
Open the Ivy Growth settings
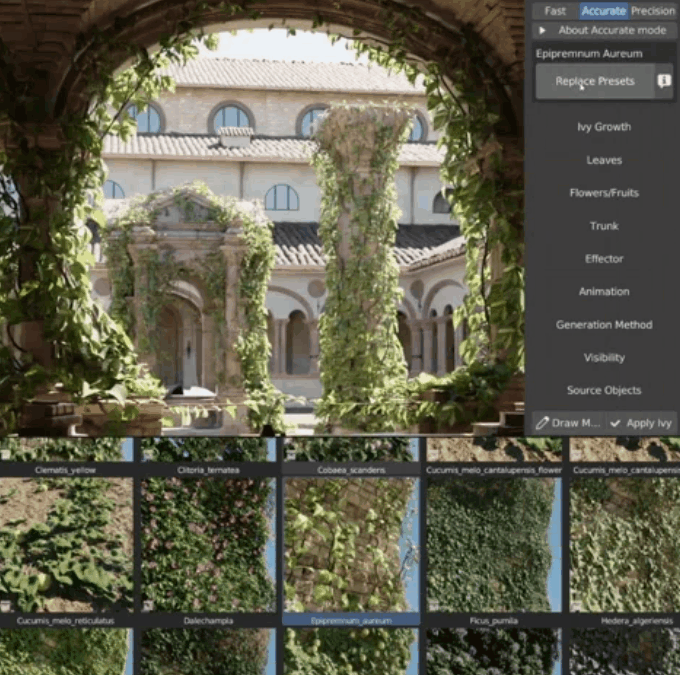click(x=604, y=127)
